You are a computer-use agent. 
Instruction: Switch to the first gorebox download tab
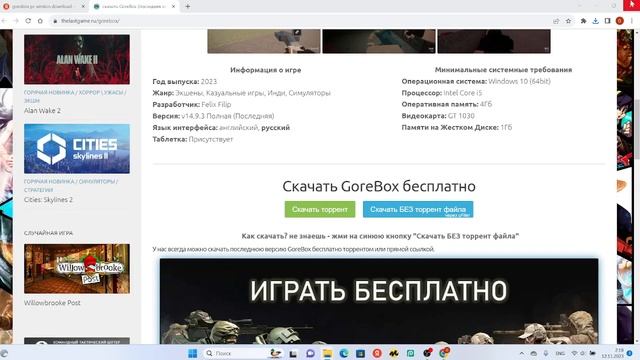click(x=43, y=7)
